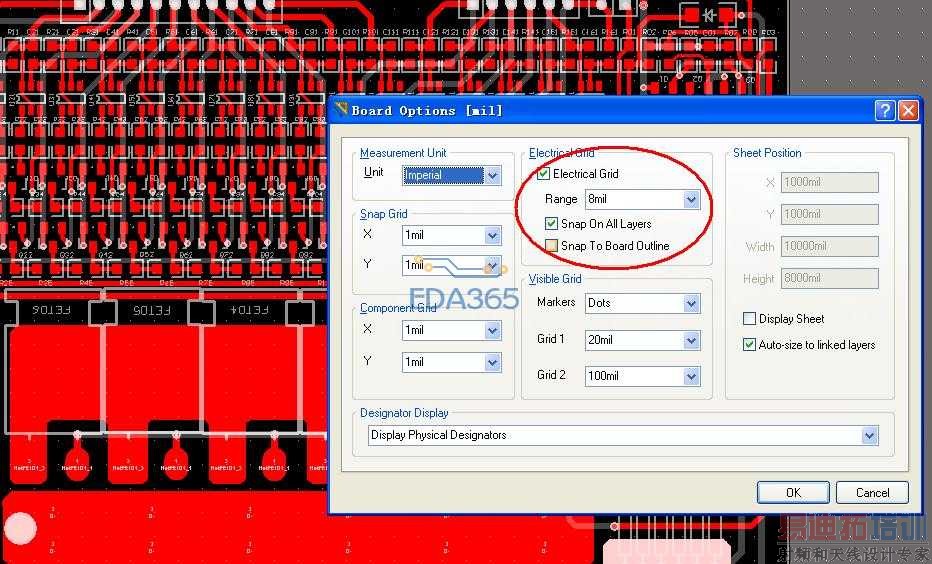This screenshot has width=932, height=564.
Task: Select the FET05 component label on the PCB
Action: click(152, 310)
